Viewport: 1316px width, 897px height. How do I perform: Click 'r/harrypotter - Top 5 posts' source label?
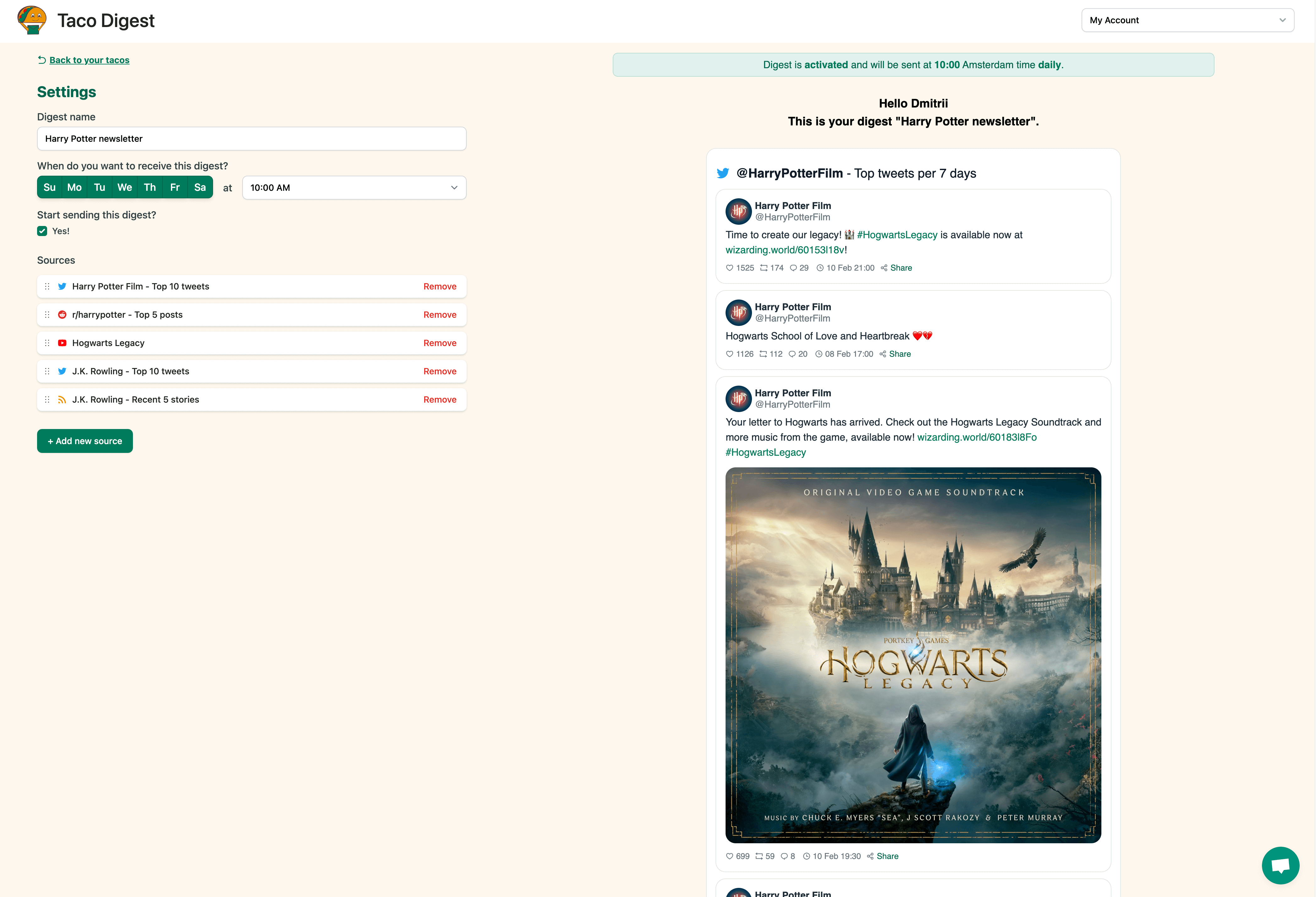pyautogui.click(x=127, y=315)
